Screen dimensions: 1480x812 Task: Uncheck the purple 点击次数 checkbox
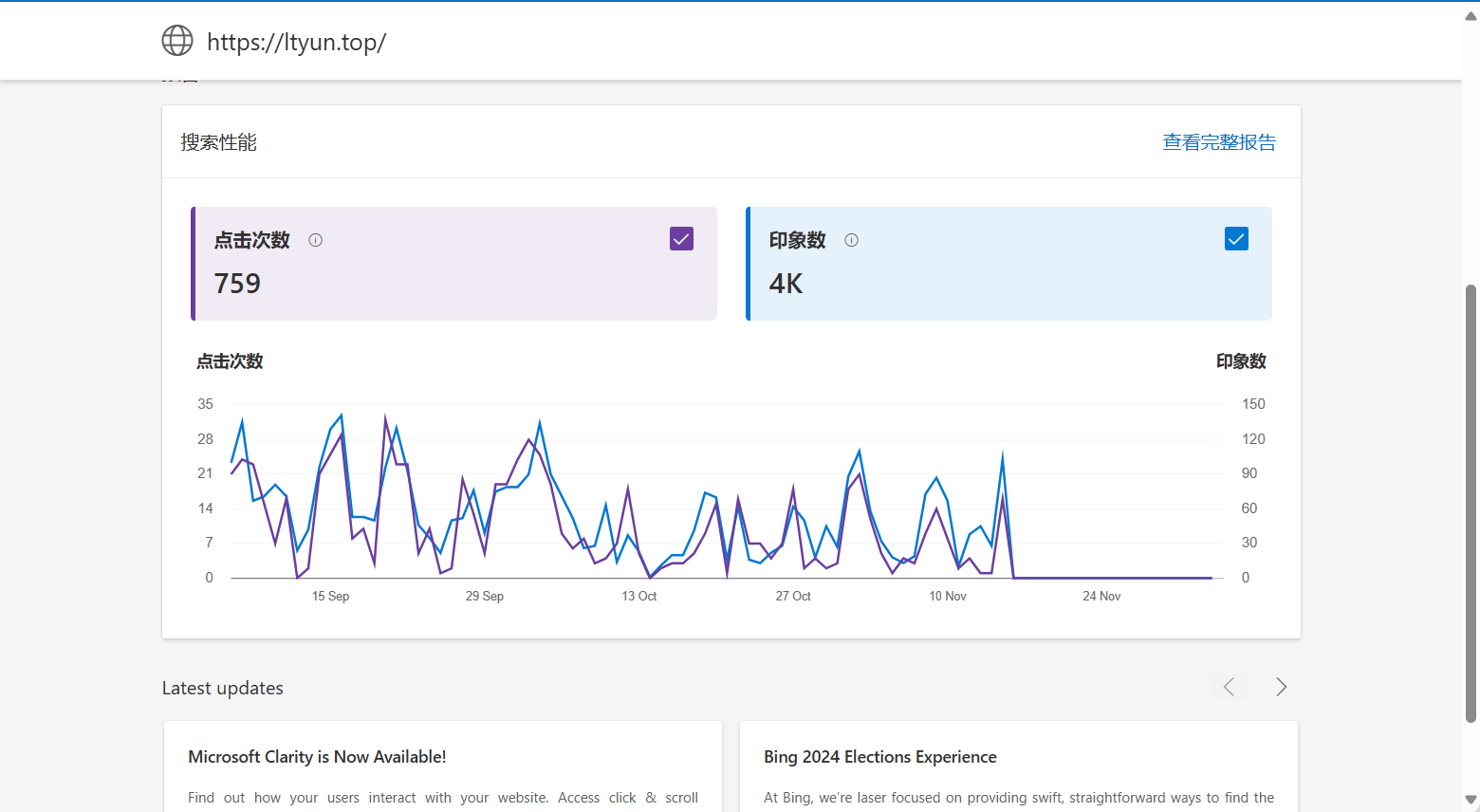pyautogui.click(x=681, y=238)
